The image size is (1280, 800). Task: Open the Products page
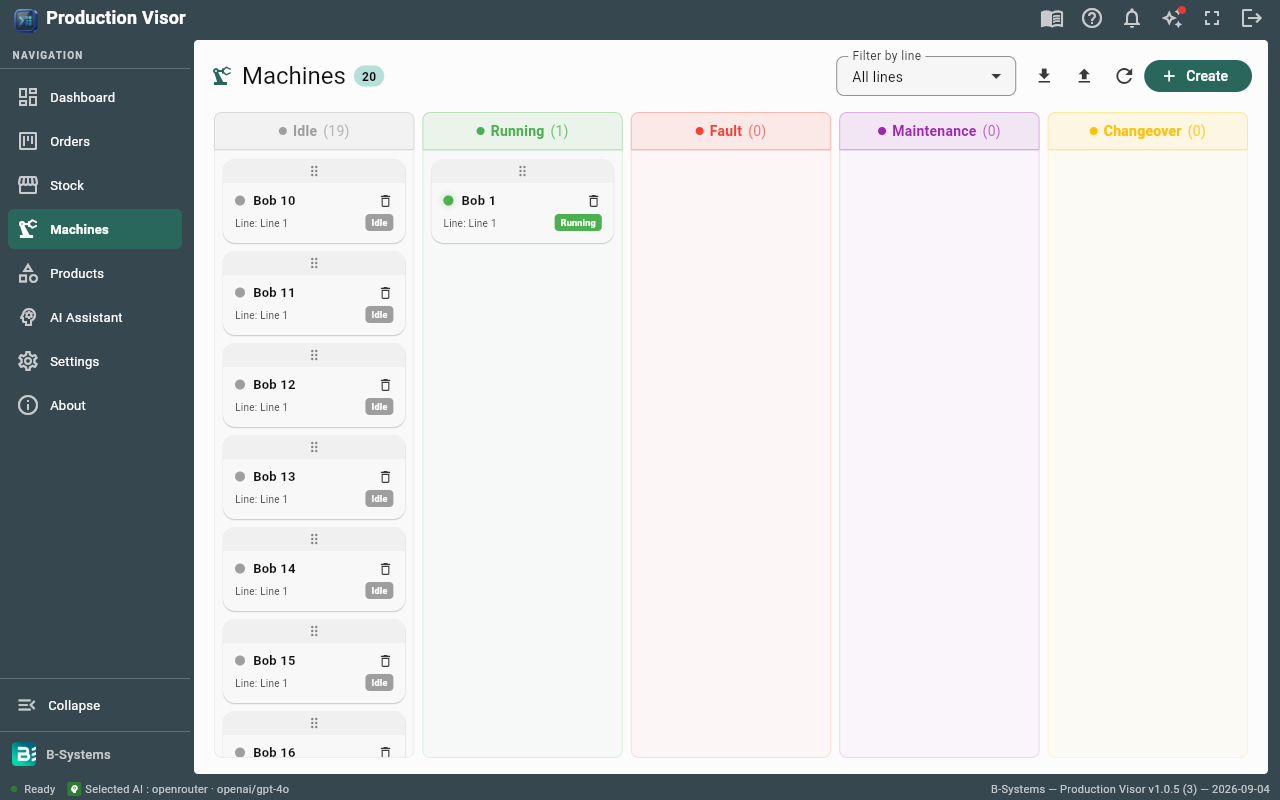[x=95, y=273]
